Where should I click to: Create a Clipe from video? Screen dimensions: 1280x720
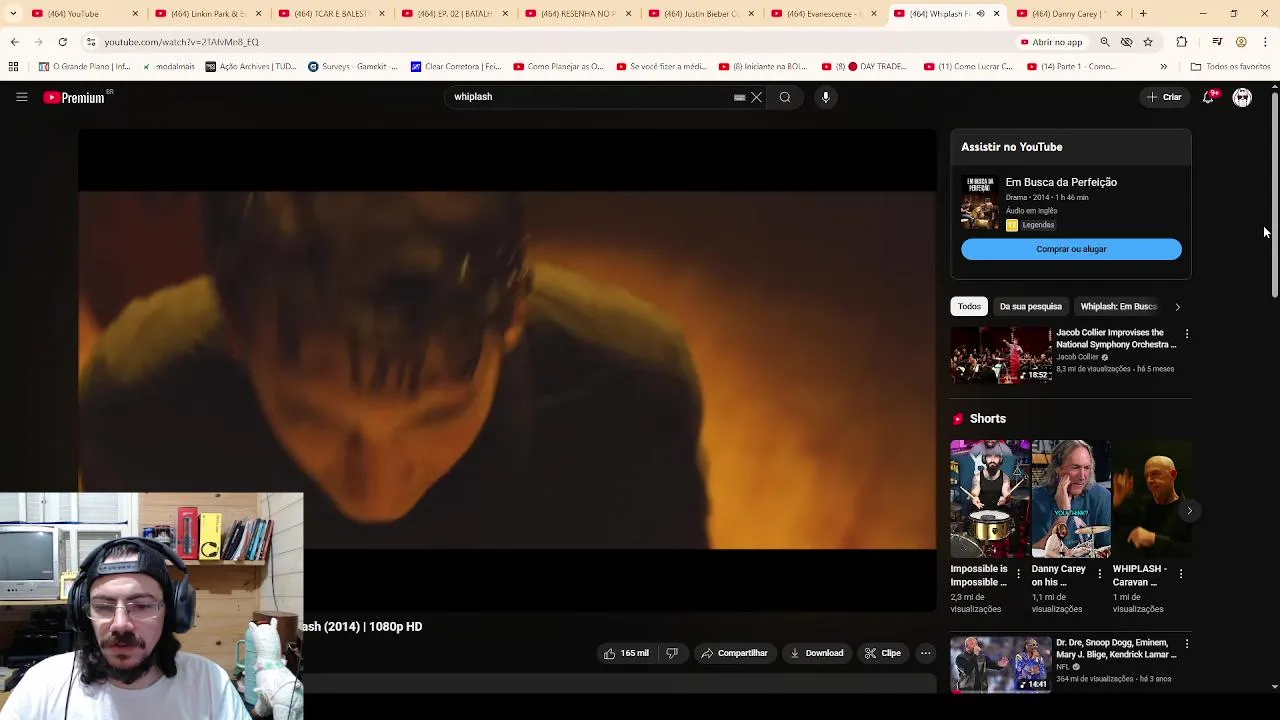coord(883,653)
